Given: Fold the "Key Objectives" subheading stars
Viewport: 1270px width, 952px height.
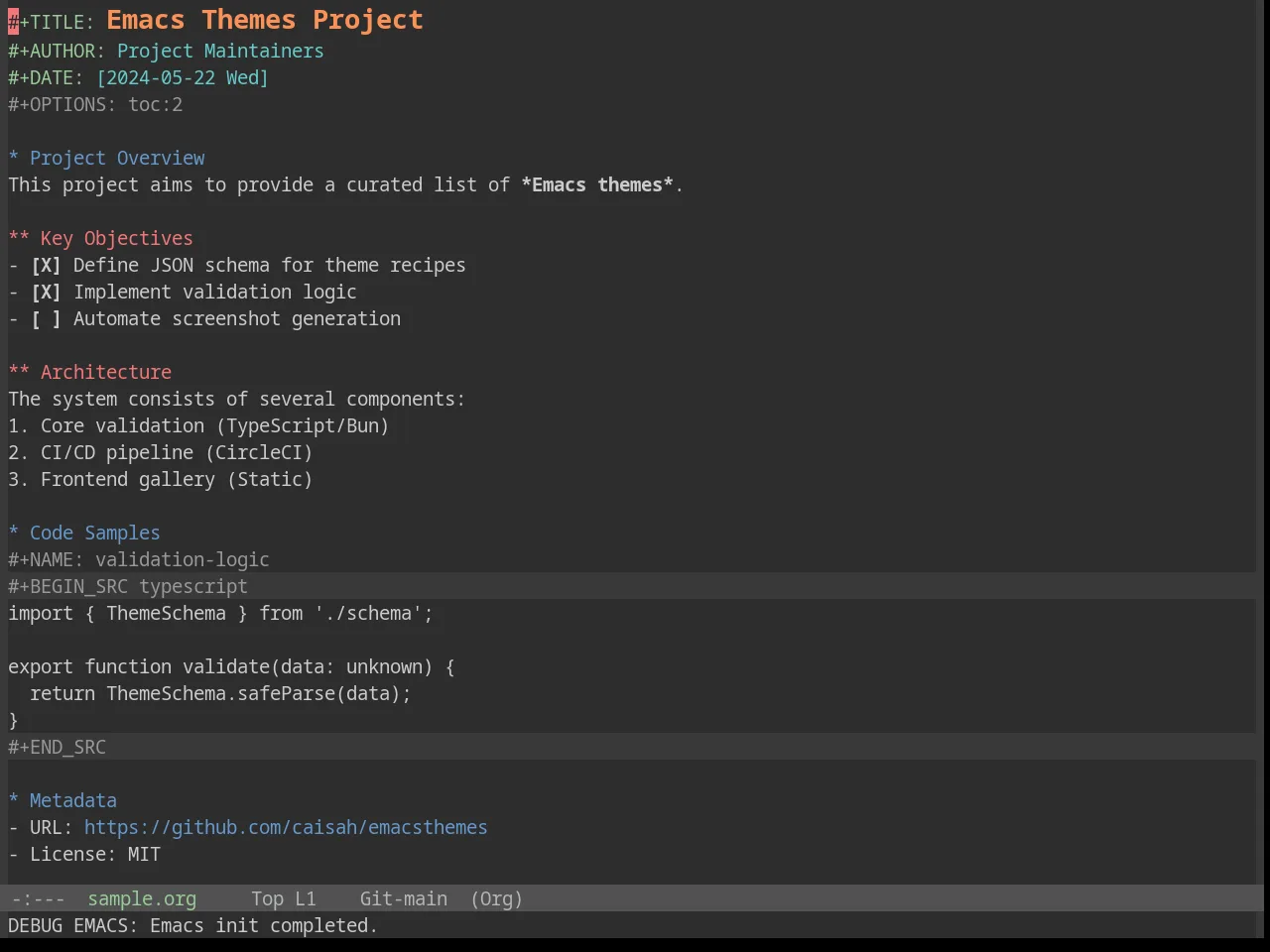Looking at the screenshot, I should point(19,239).
